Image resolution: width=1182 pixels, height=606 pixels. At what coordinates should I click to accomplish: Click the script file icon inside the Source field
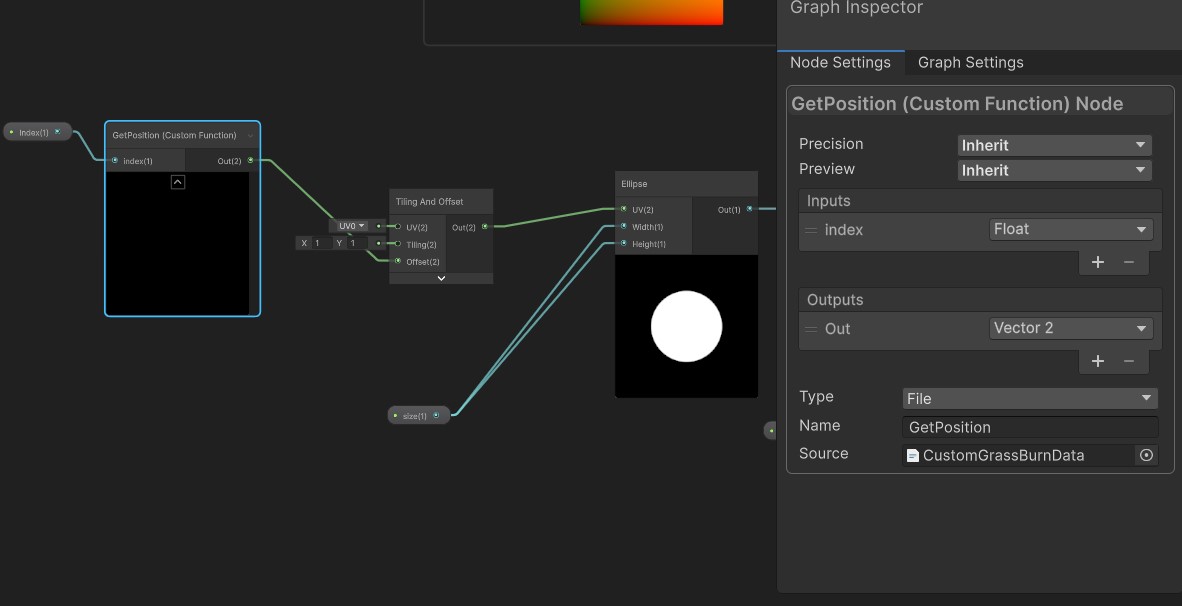[912, 454]
